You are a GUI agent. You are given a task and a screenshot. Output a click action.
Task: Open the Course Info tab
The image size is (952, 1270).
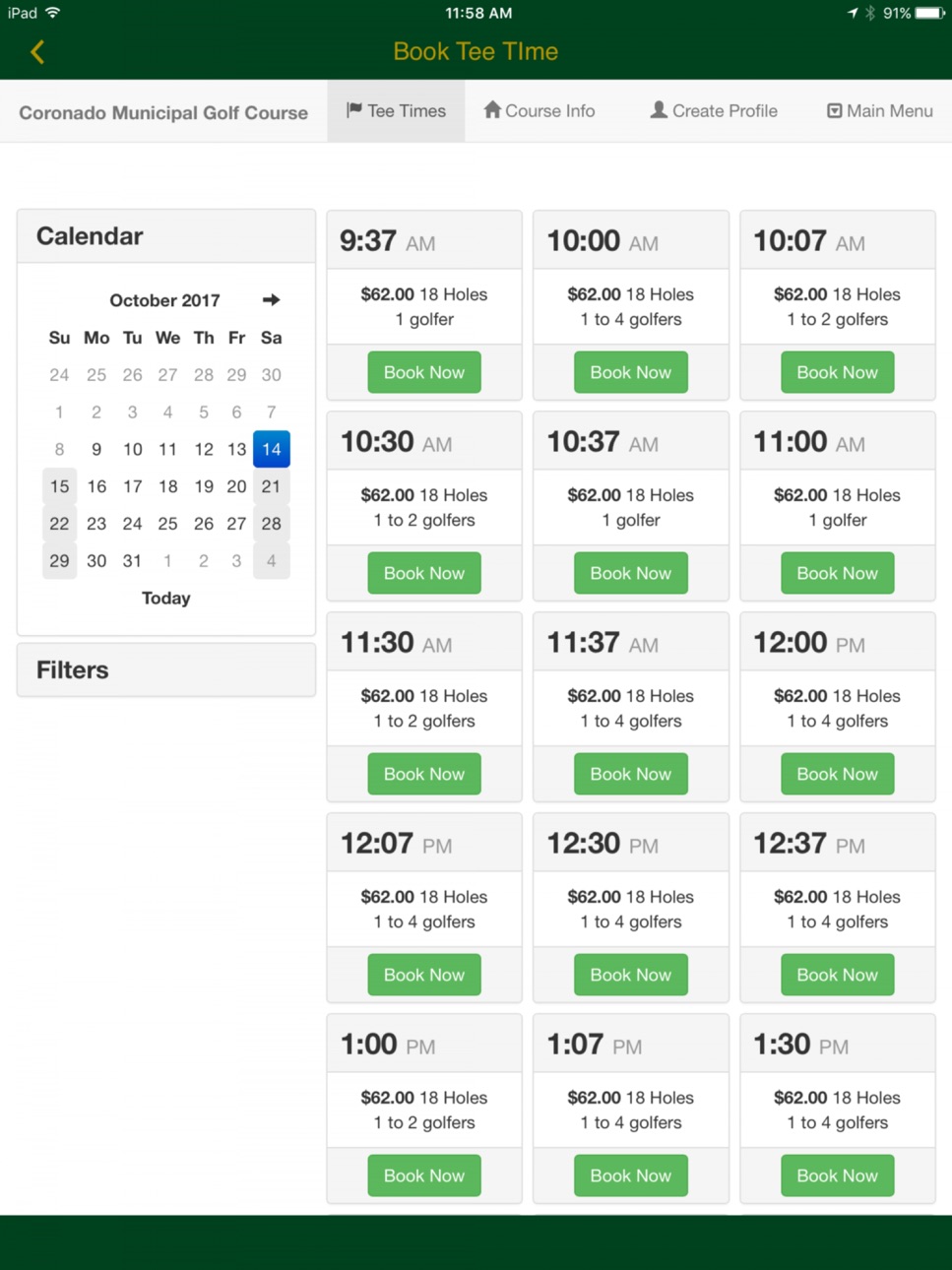(539, 110)
